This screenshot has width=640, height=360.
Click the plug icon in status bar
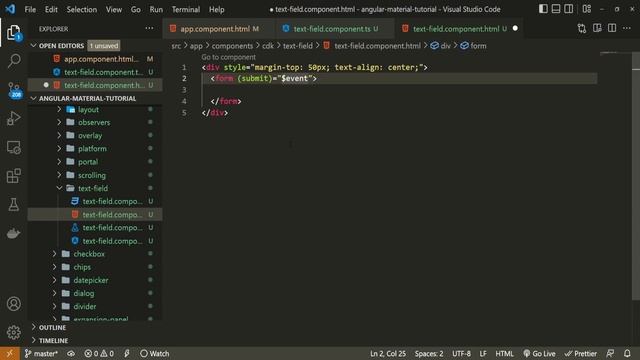point(127,353)
